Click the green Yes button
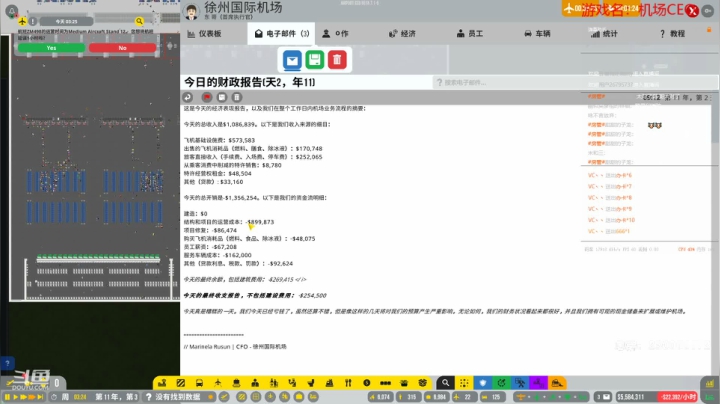The image size is (720, 404). [51, 48]
